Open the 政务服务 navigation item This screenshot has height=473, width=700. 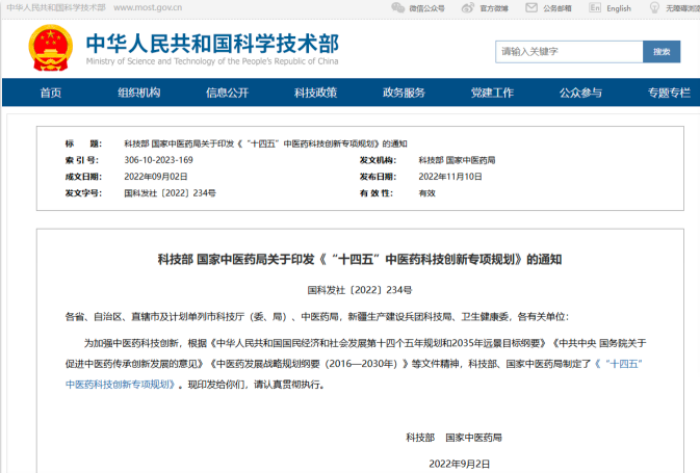tap(404, 93)
